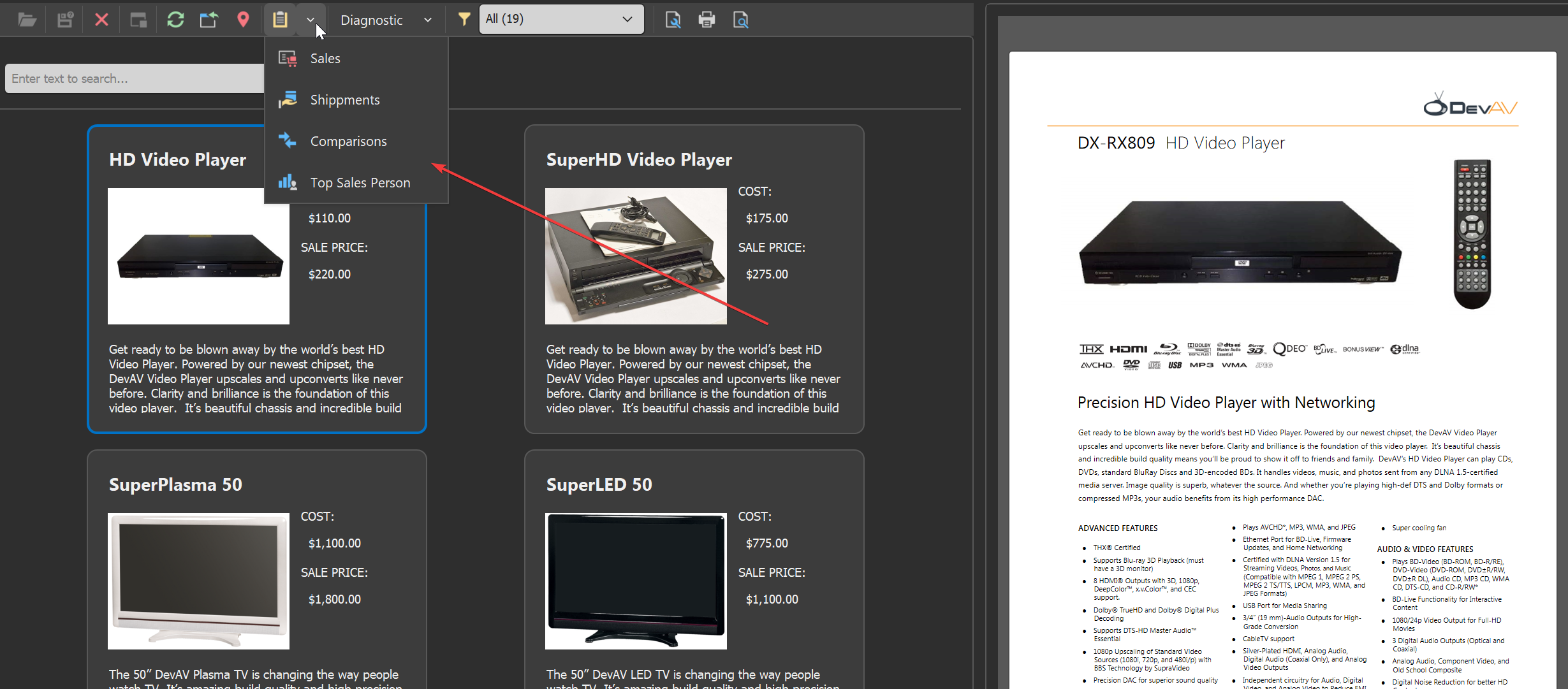
Task: Choose Sales from the reports menu
Action: click(x=325, y=59)
